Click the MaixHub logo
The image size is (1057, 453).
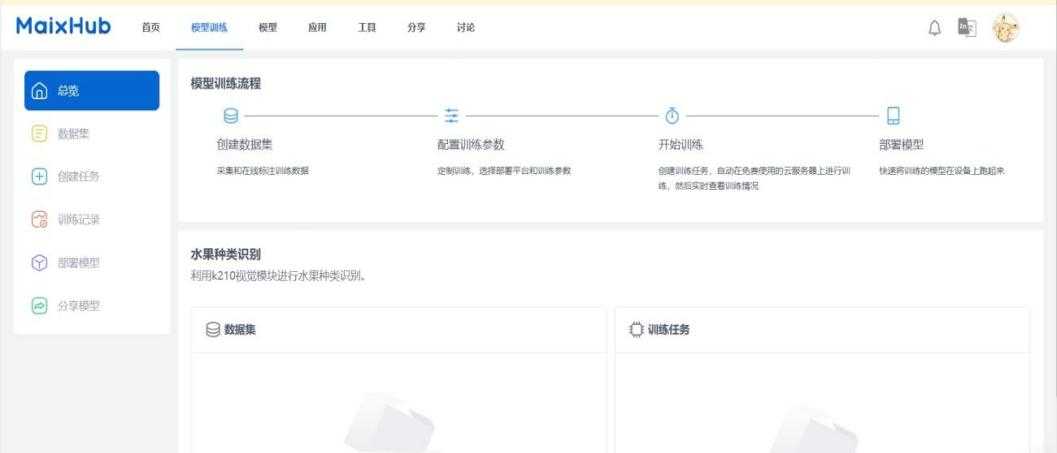[x=63, y=26]
